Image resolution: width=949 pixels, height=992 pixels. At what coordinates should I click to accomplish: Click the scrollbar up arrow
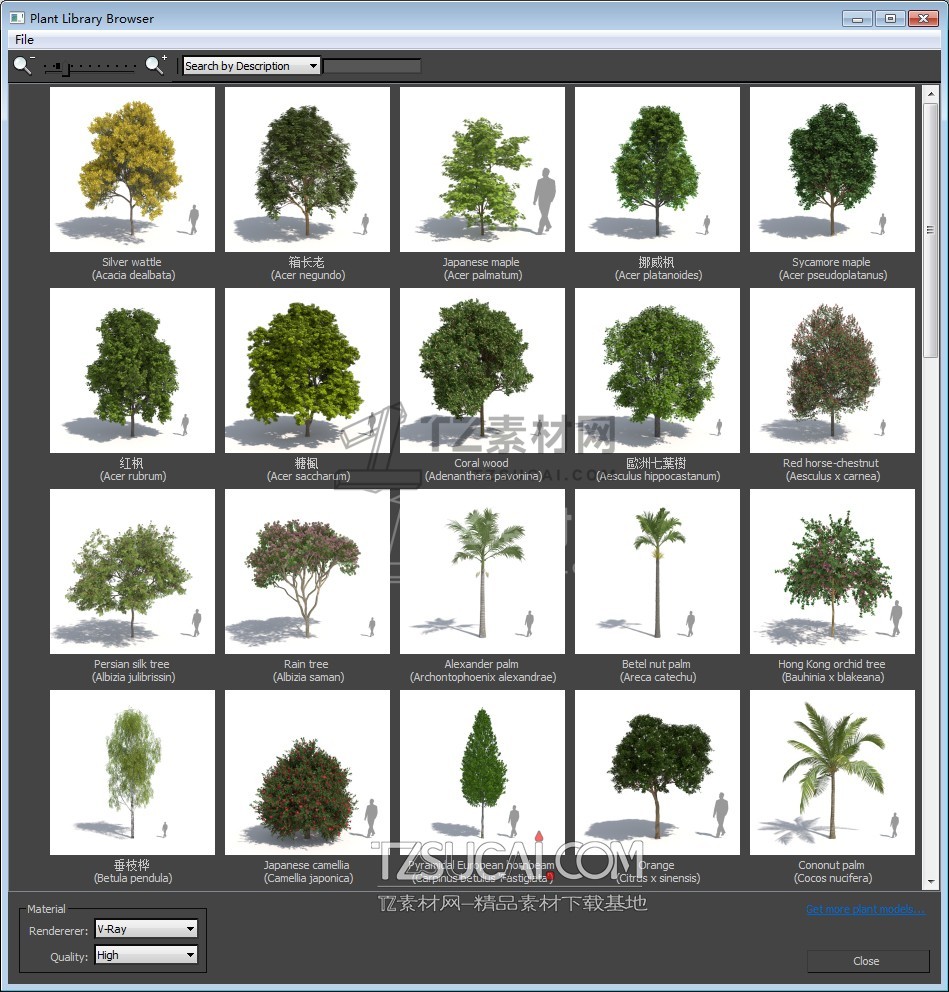pos(930,94)
